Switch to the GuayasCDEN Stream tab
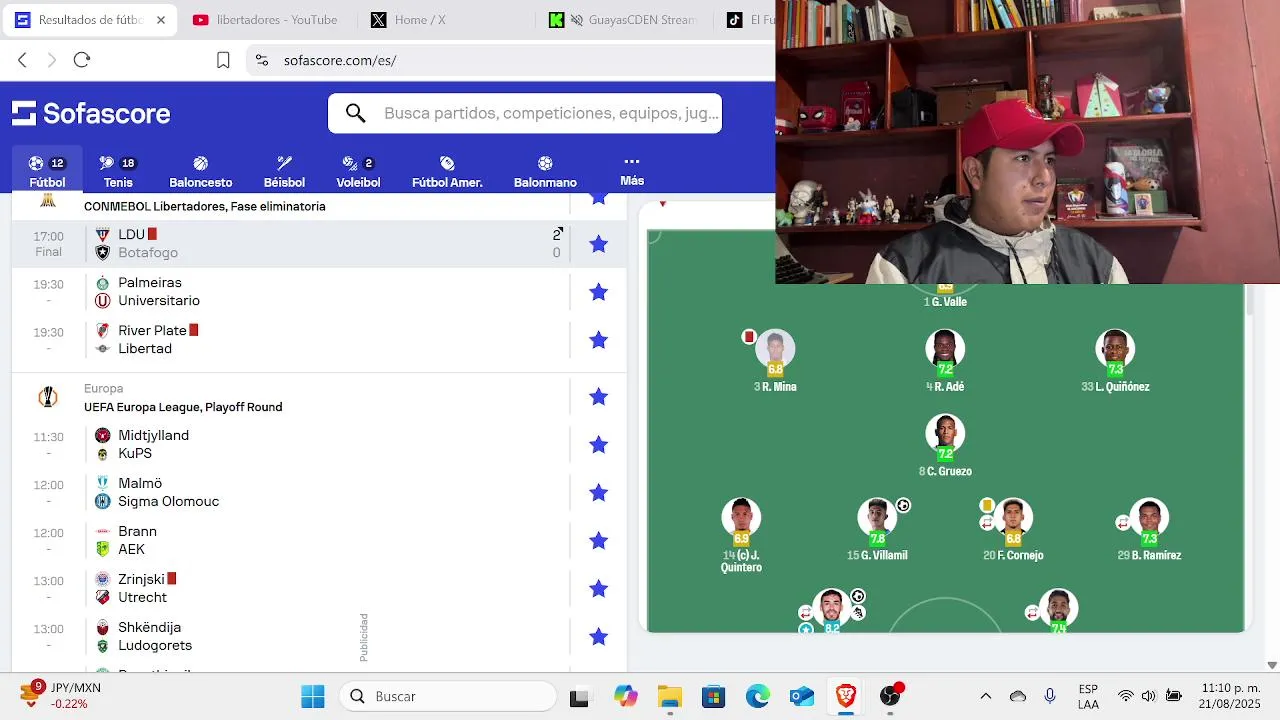The image size is (1280, 720). tap(622, 20)
